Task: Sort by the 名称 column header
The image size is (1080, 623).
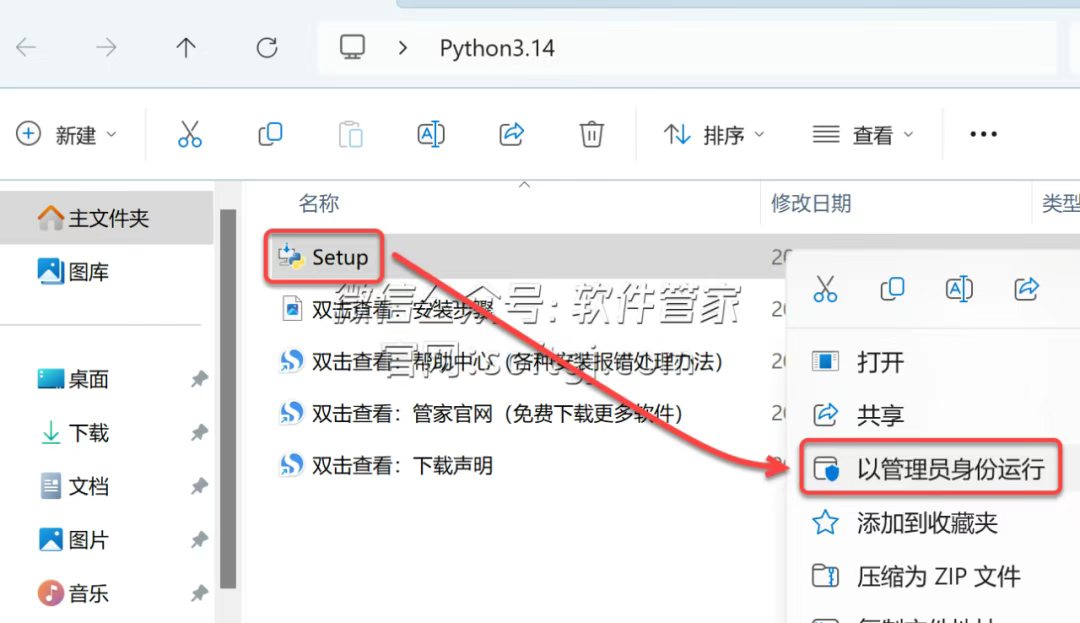Action: [x=318, y=204]
